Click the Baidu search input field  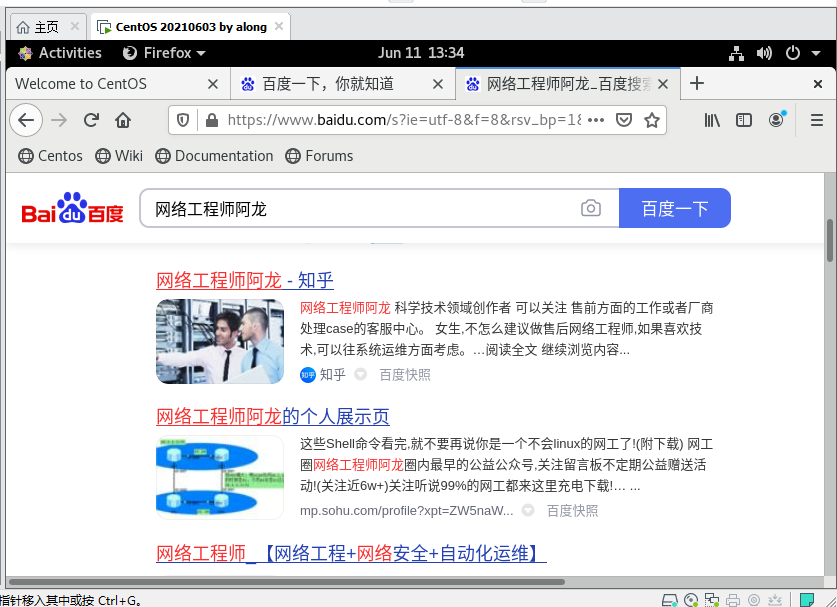tap(360, 208)
